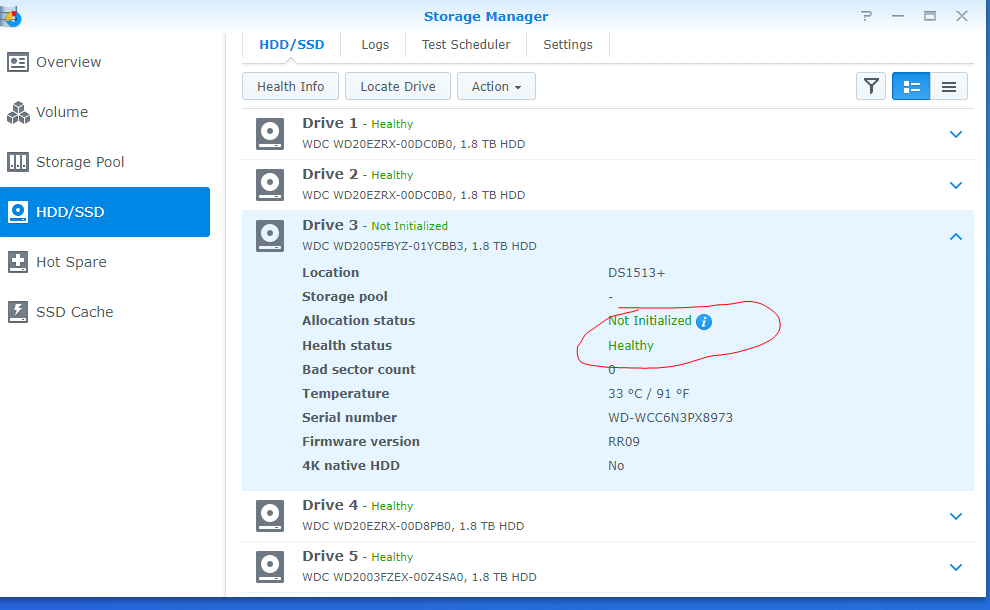Open the Action dropdown menu

coord(496,86)
